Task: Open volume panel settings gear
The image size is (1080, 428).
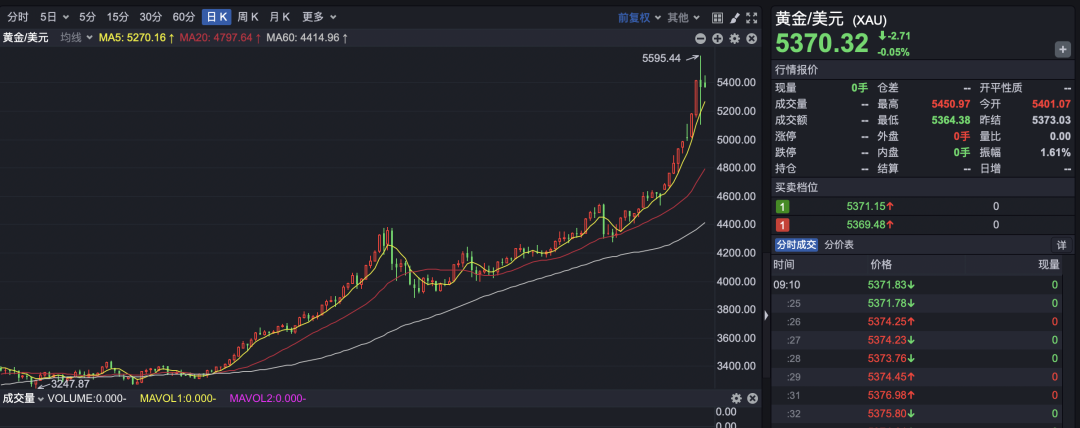Action: [734, 398]
